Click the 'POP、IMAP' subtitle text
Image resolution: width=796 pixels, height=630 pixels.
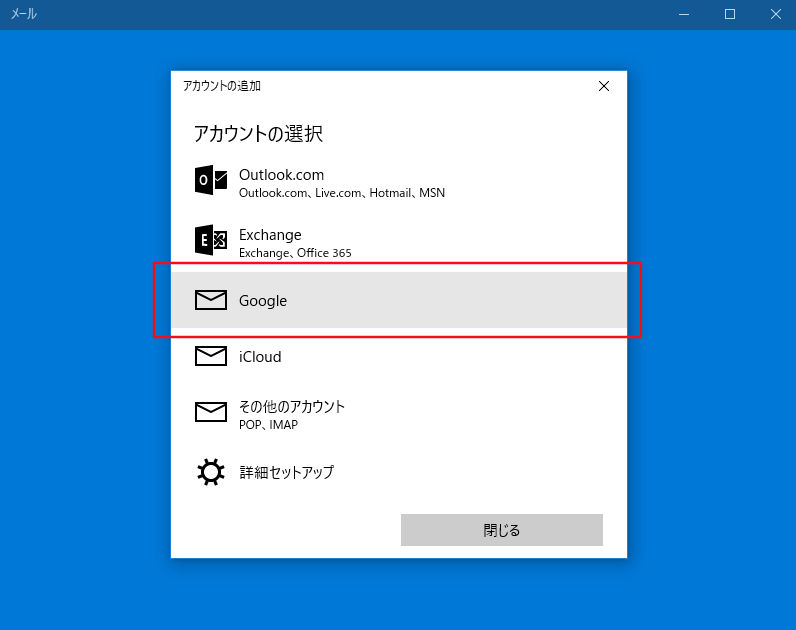[268, 425]
